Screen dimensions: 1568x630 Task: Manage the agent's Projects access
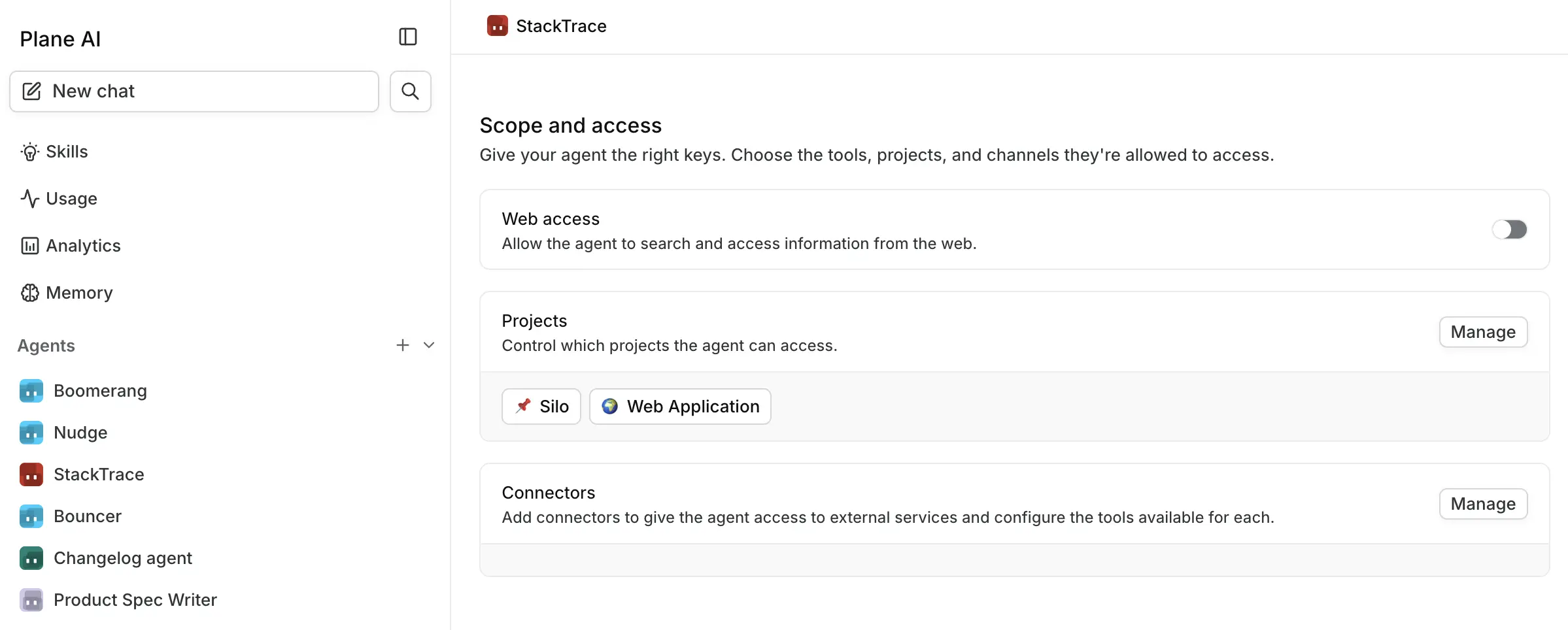[1483, 332]
